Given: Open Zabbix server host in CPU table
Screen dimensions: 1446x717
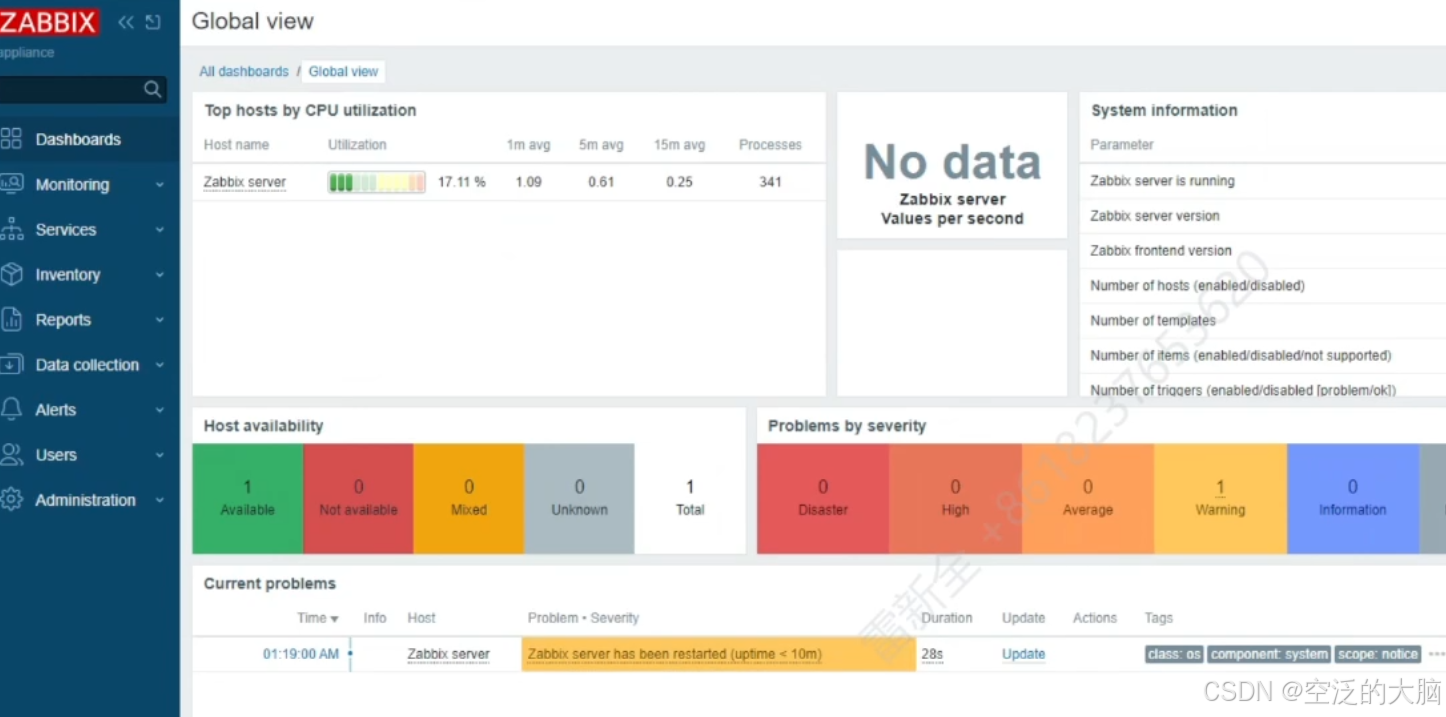Looking at the screenshot, I should (x=245, y=182).
